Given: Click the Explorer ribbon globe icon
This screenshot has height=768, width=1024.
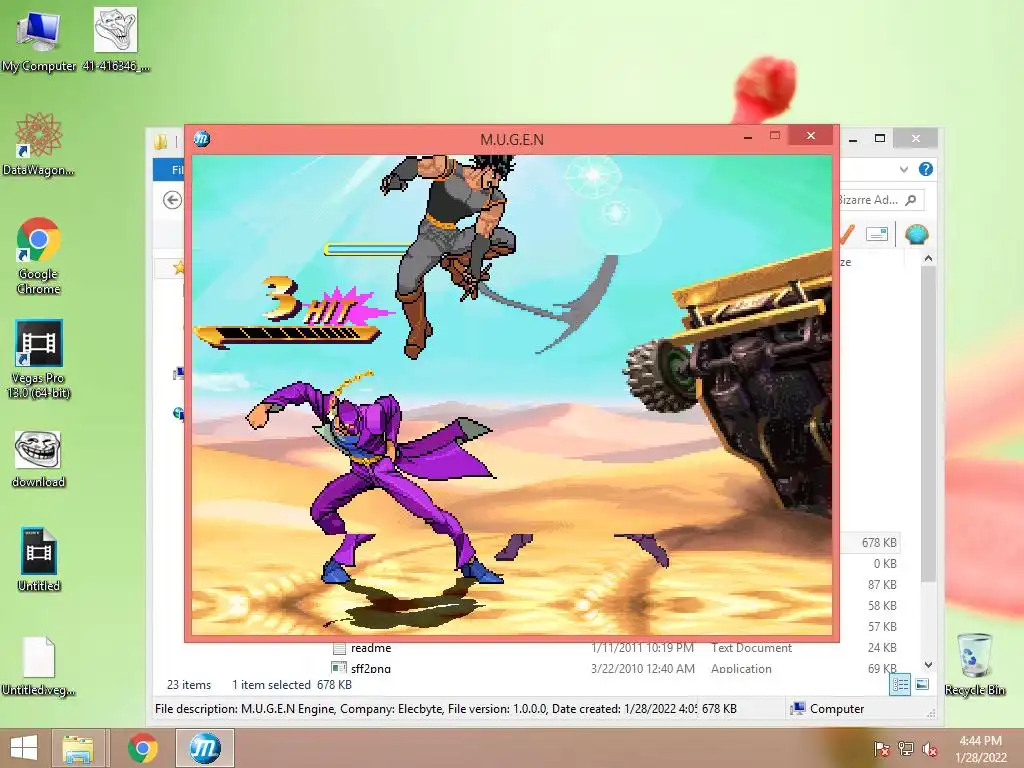Looking at the screenshot, I should (x=916, y=234).
